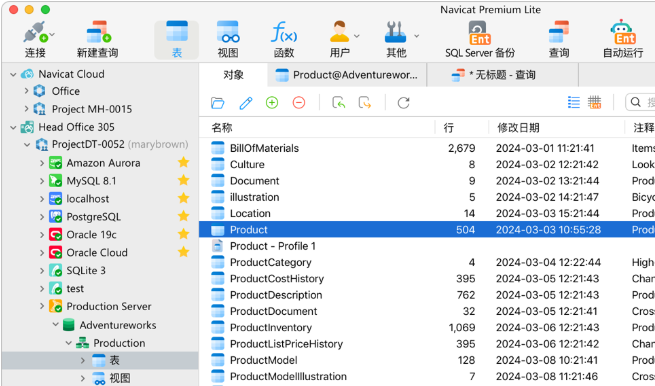Sort by the 行 column header
655x386 pixels.
coord(449,127)
